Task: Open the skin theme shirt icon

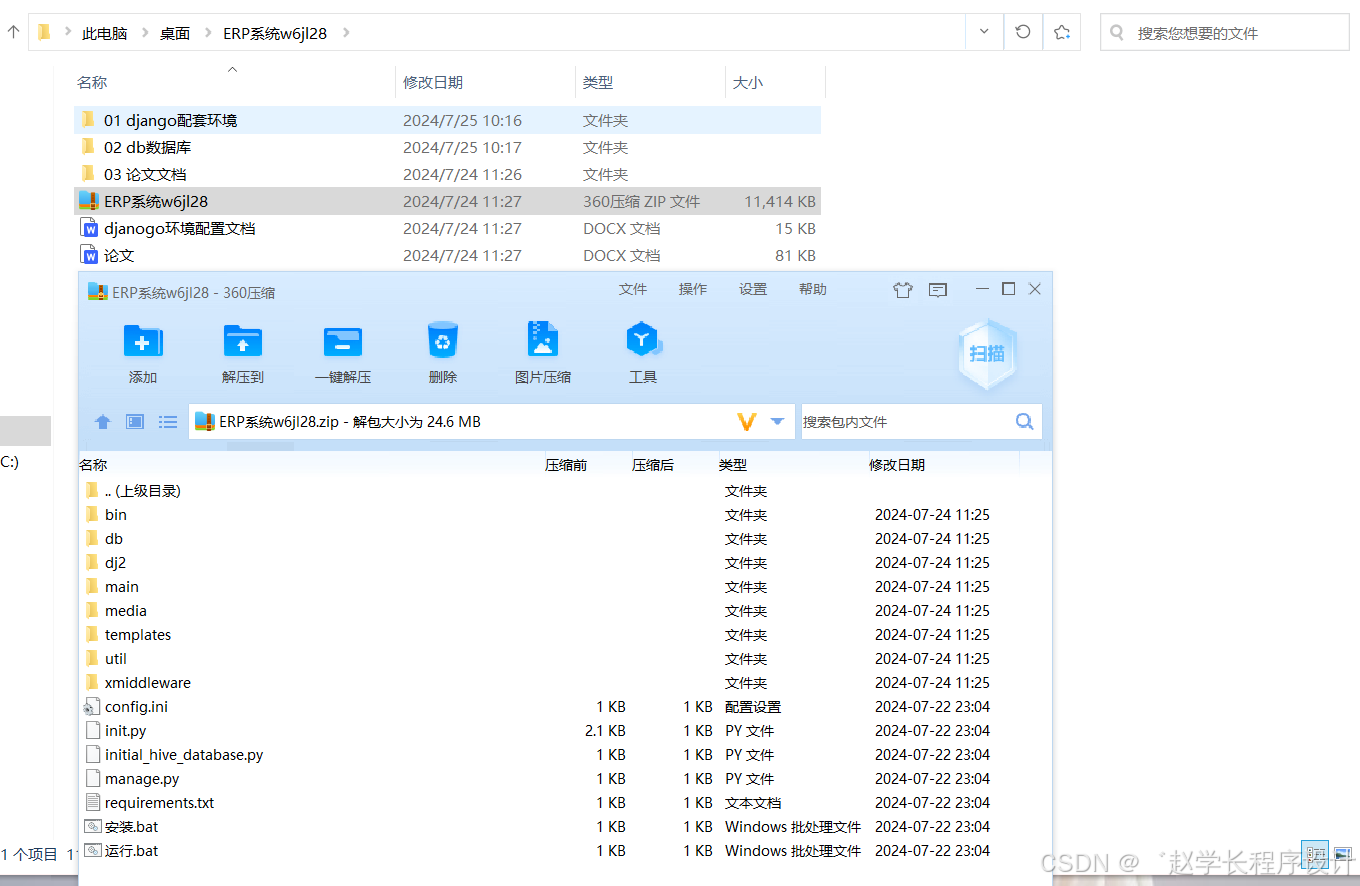Action: click(902, 289)
